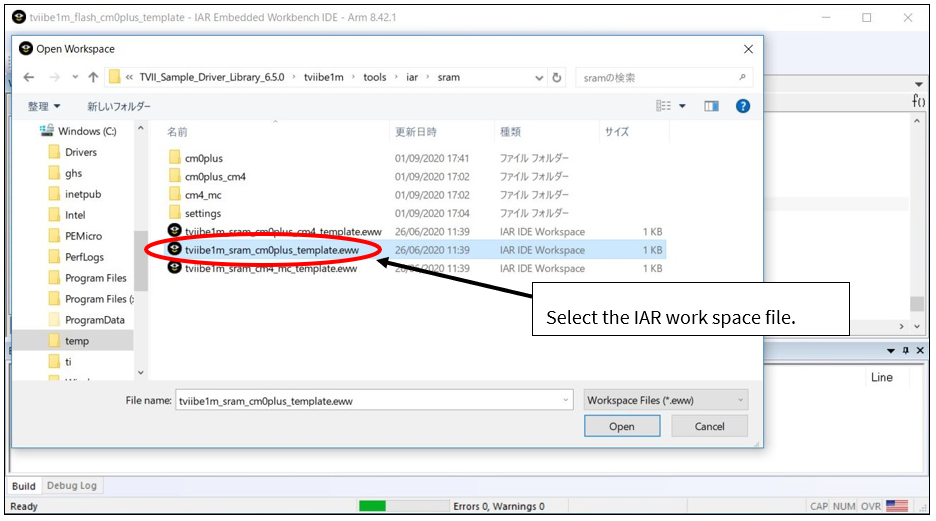Image resolution: width=936 pixels, height=521 pixels.
Task: Sort by 更新日時 column header
Action: [416, 132]
